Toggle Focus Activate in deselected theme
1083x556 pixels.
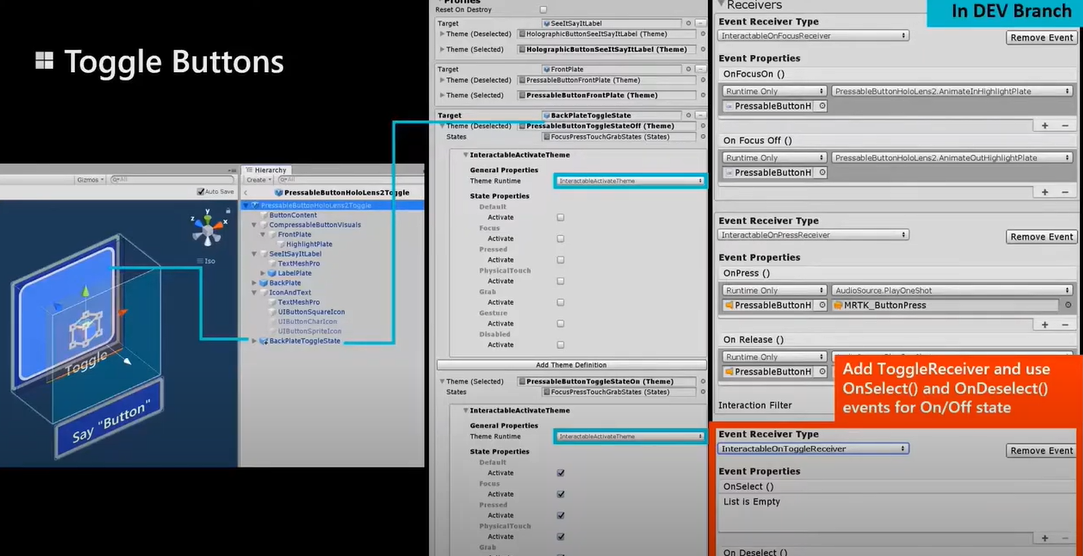pyautogui.click(x=560, y=239)
